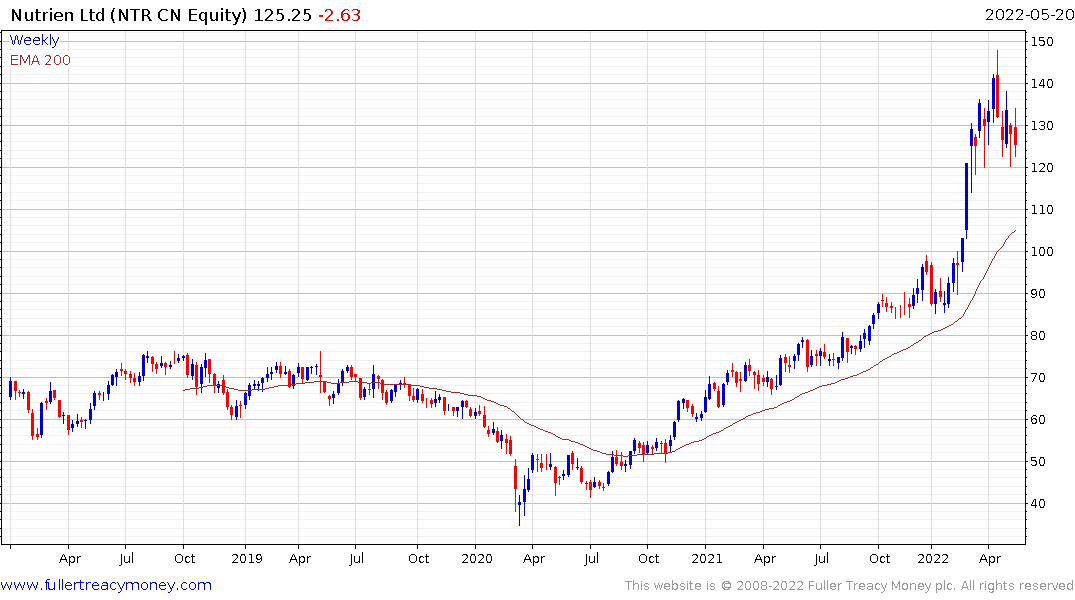The image size is (1075, 600).
Task: Click the 100 price axis label
Action: (x=1042, y=252)
